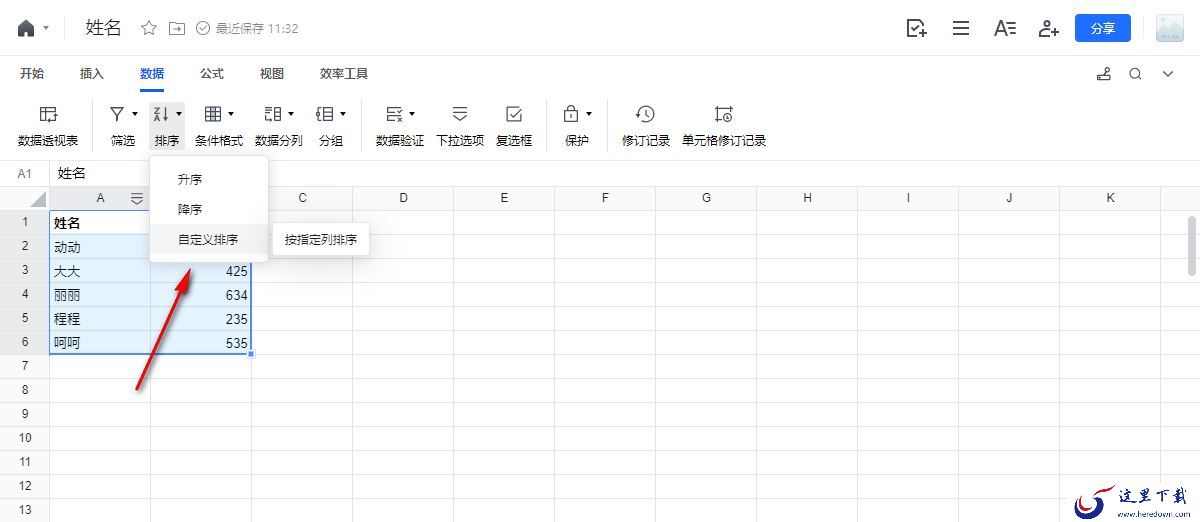
Task: Click the search magnifier icon
Action: pos(1135,74)
